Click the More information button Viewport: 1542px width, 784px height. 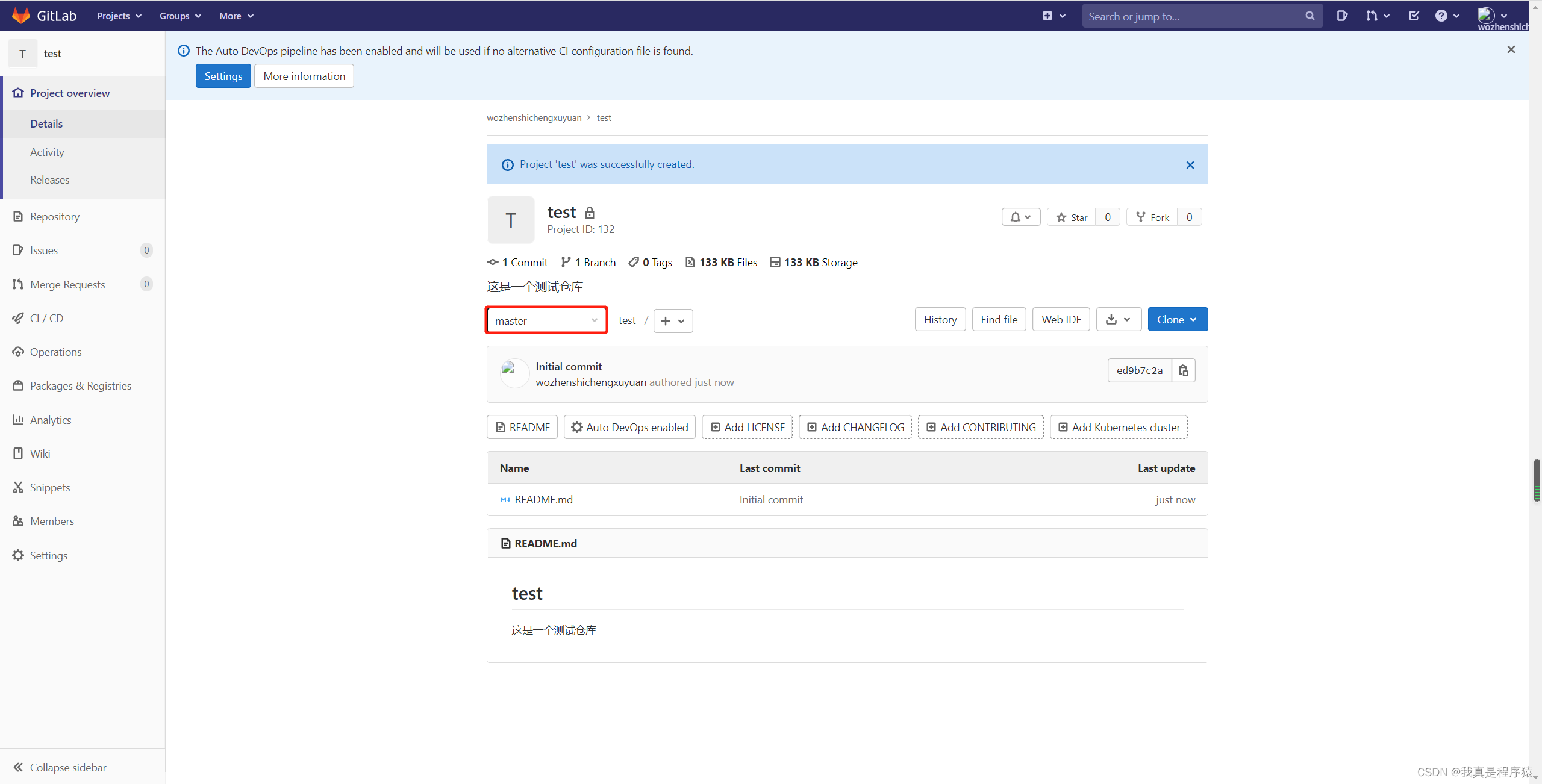click(304, 76)
